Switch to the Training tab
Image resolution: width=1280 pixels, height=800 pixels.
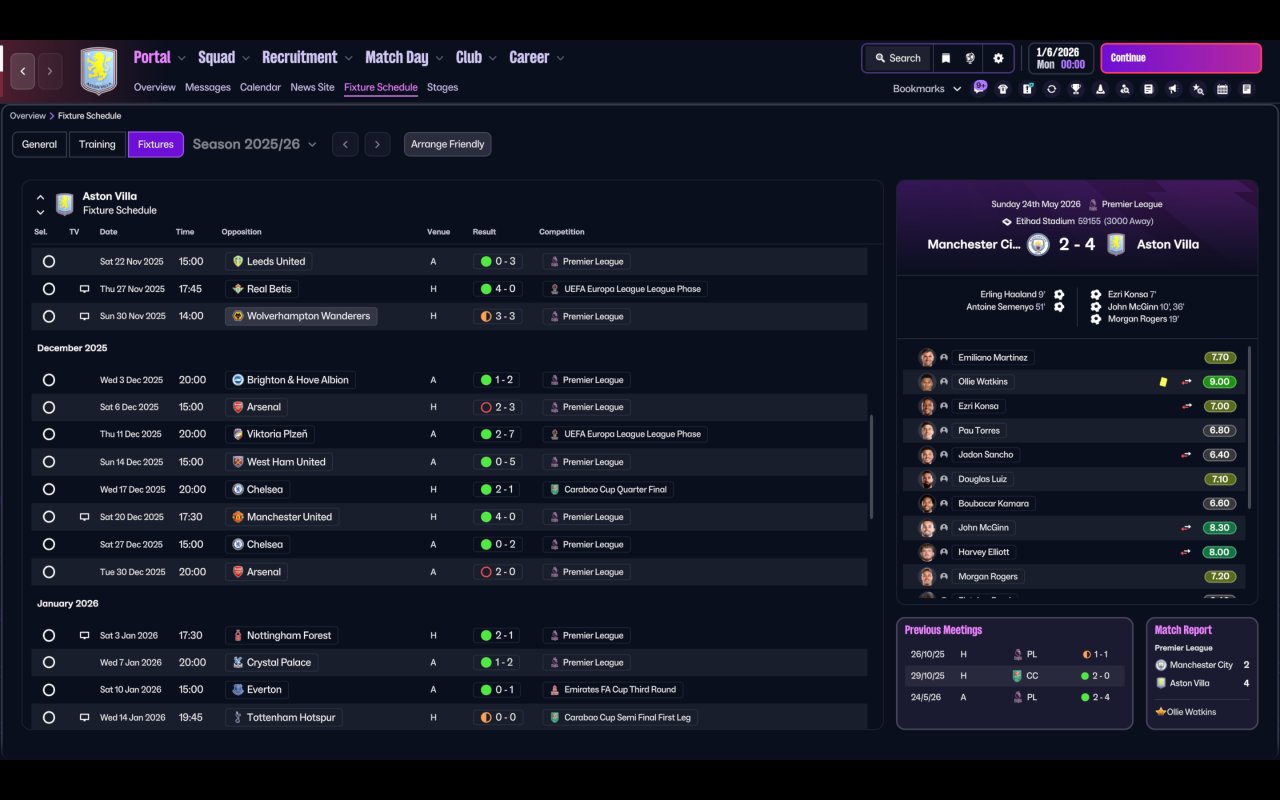tap(97, 144)
